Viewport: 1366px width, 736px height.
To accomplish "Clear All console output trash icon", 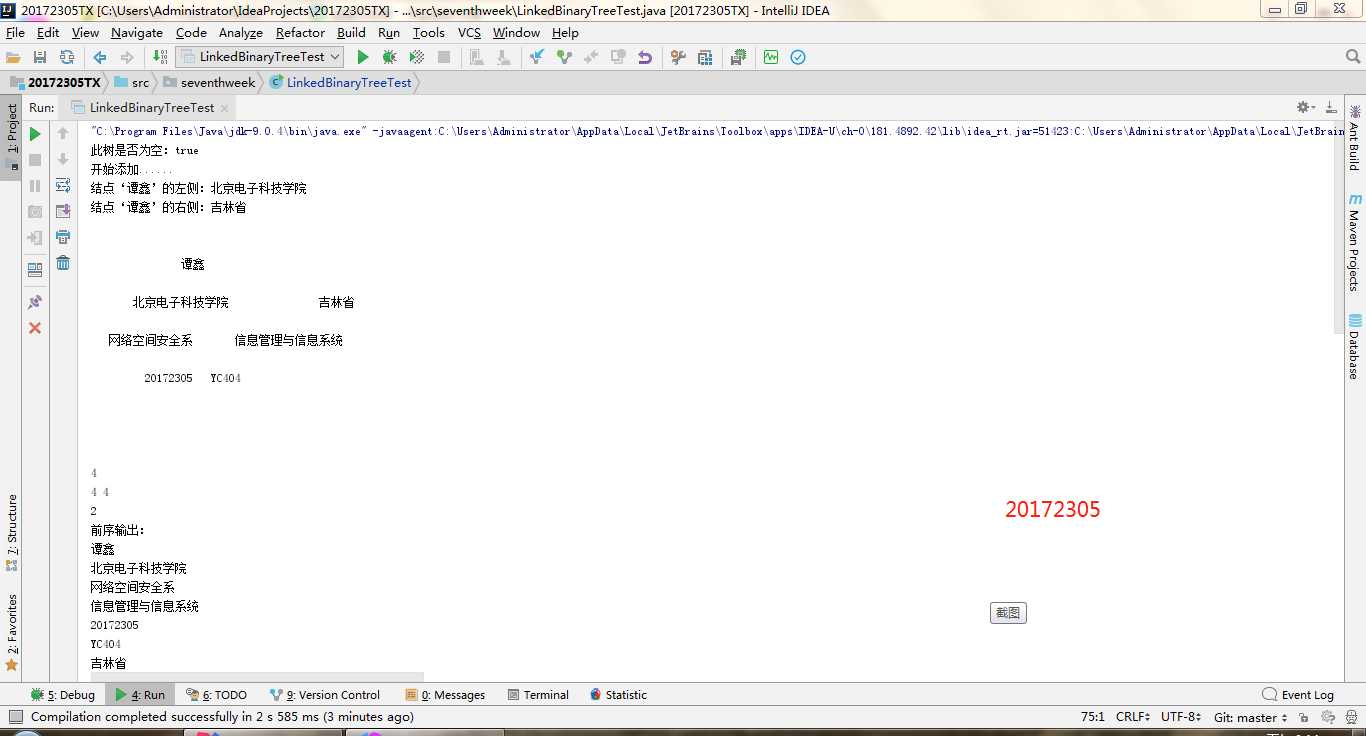I will click(x=63, y=263).
